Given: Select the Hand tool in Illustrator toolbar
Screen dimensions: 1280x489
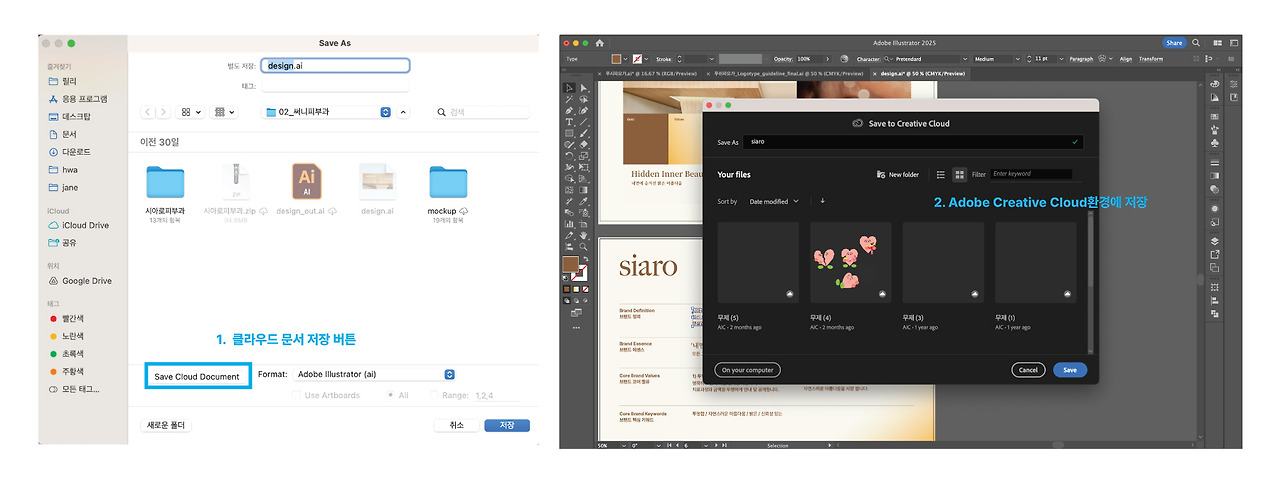Looking at the screenshot, I should (x=583, y=235).
